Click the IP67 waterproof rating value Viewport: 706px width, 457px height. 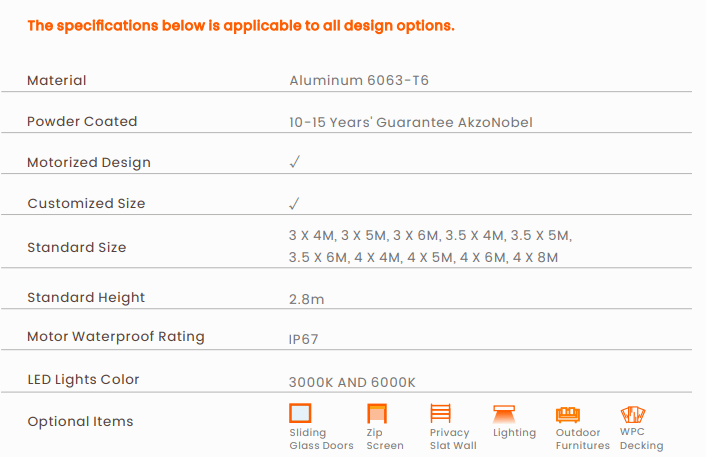click(304, 340)
